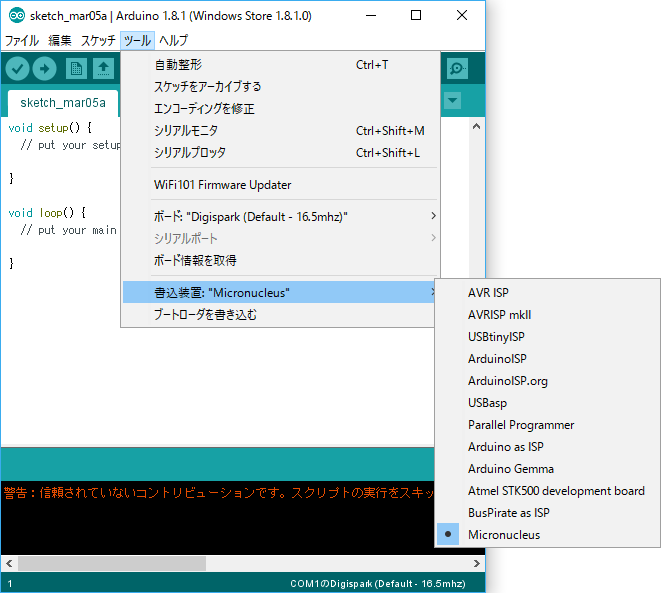Select Atmel STK500 development board
The image size is (661, 593).
coord(548,491)
